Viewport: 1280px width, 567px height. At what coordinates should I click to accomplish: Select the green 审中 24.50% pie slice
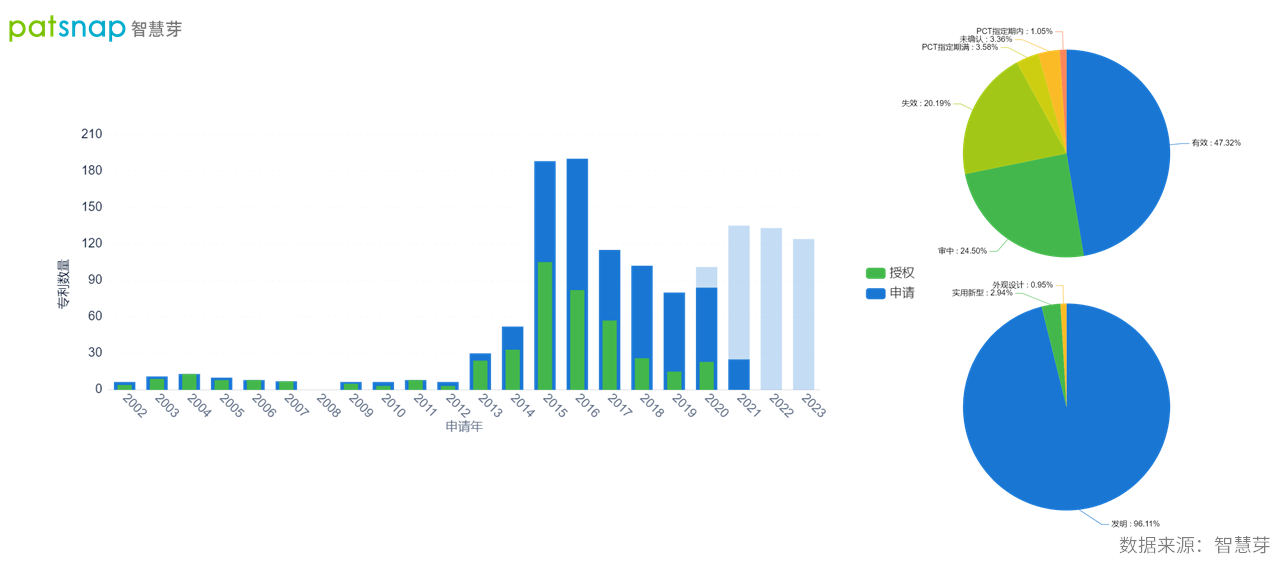pos(1025,205)
